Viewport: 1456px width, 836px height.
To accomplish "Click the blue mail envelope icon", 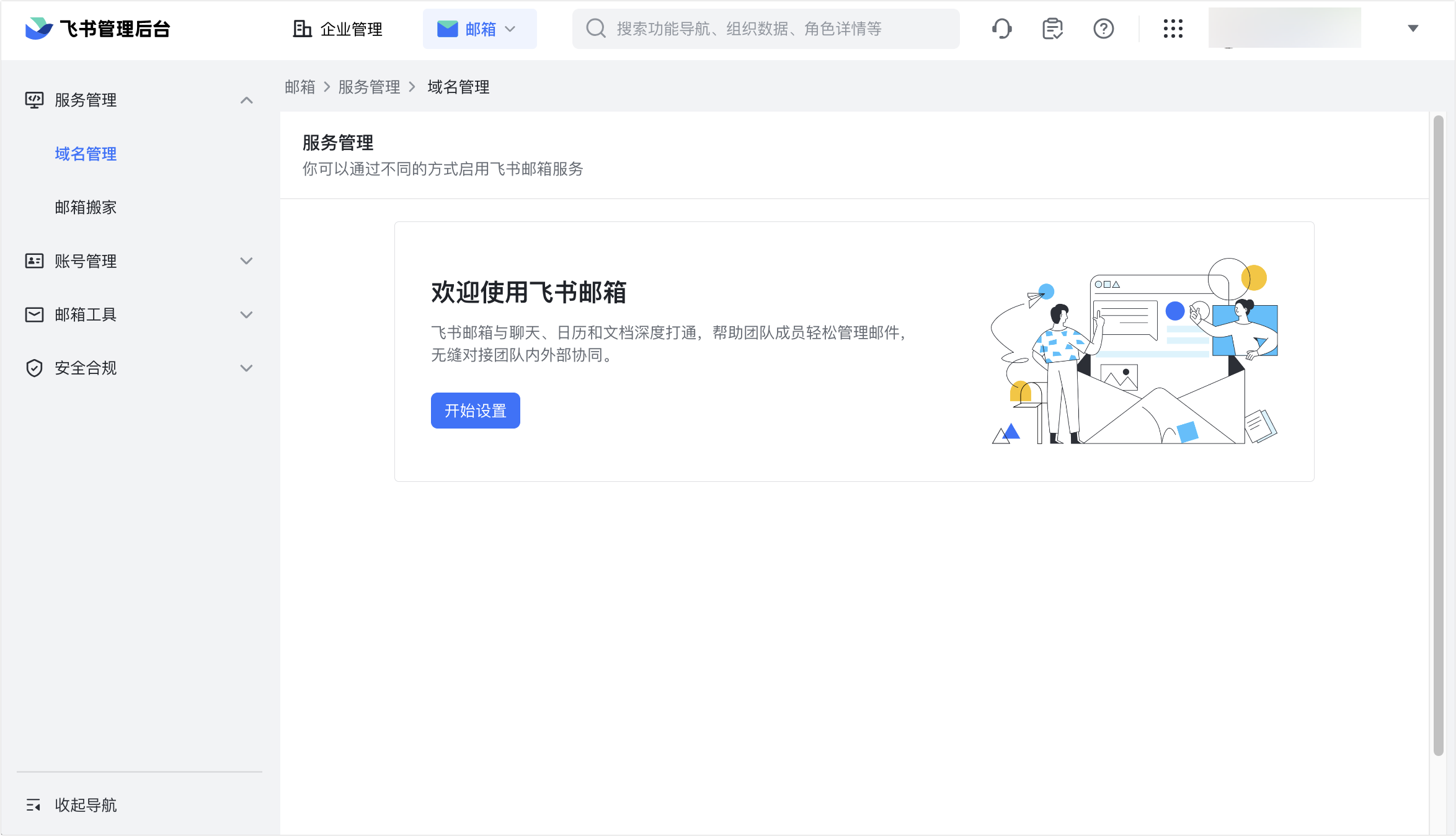I will [x=447, y=29].
